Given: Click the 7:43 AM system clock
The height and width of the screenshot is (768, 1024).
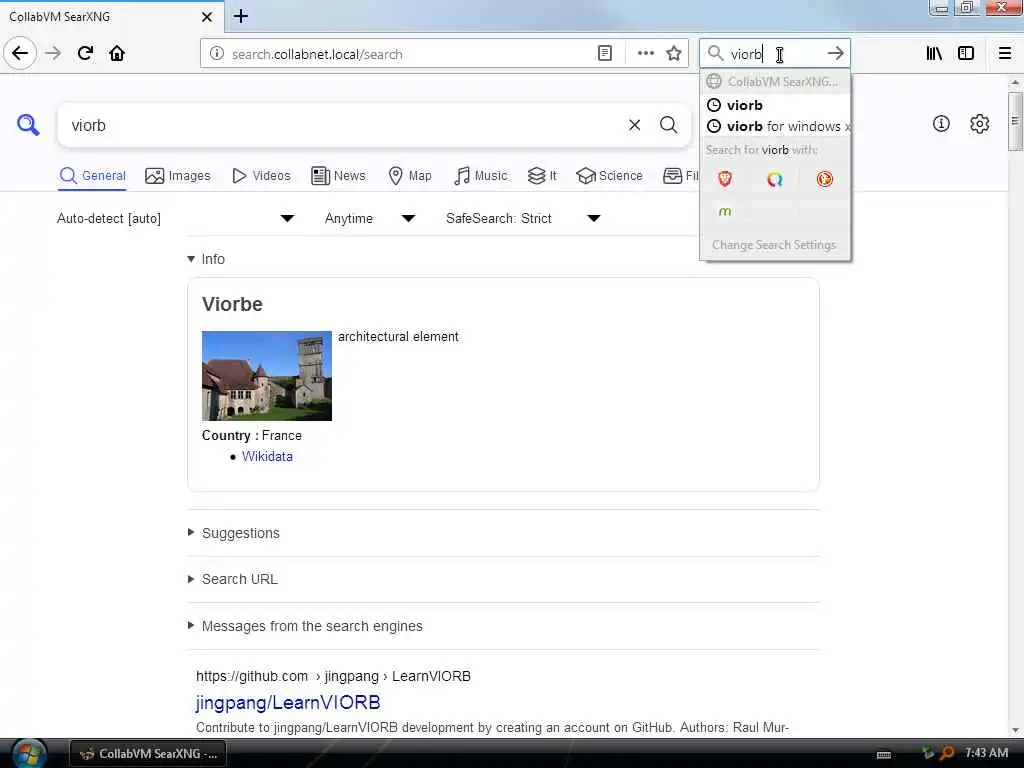Looking at the screenshot, I should point(986,752).
